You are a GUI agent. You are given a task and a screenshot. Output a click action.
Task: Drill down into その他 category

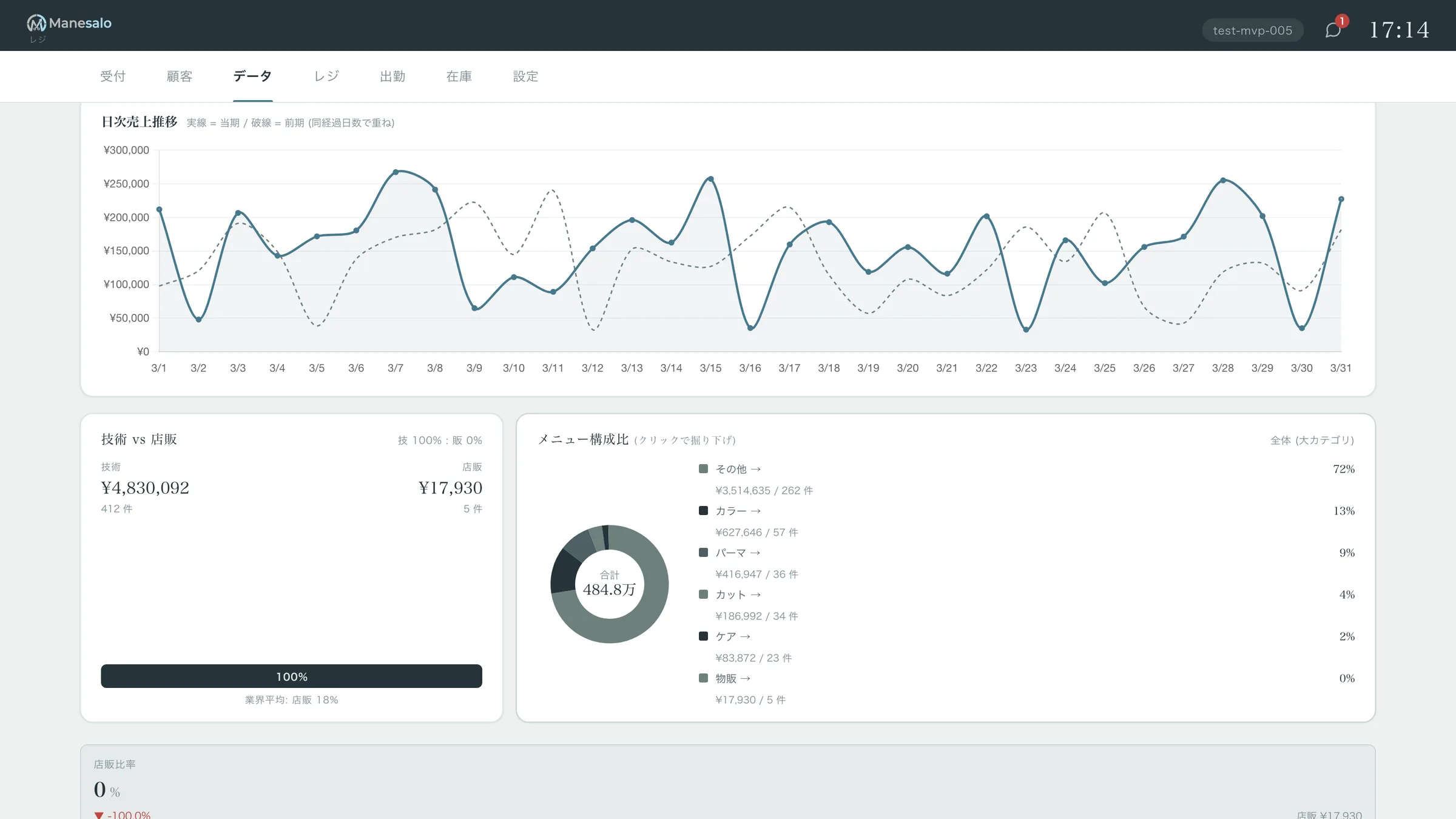pos(738,469)
